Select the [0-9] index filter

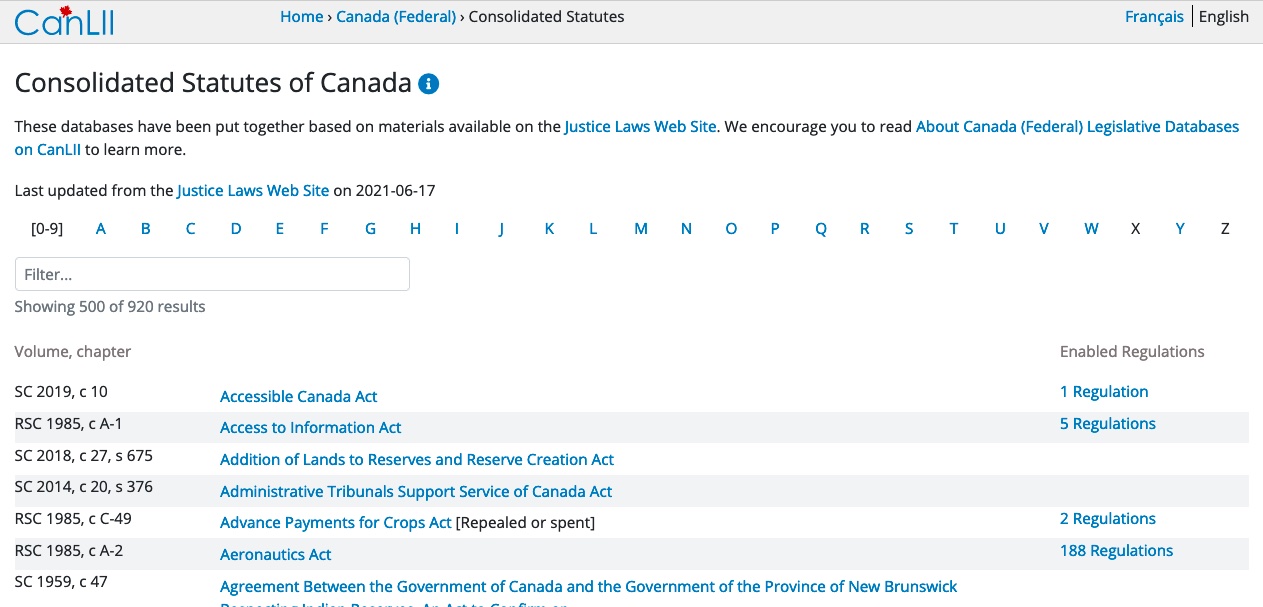pos(47,229)
